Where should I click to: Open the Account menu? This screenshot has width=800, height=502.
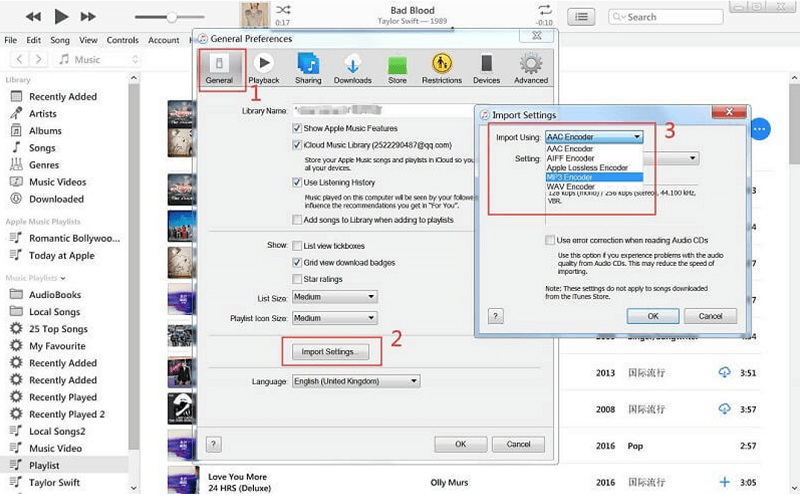point(164,40)
